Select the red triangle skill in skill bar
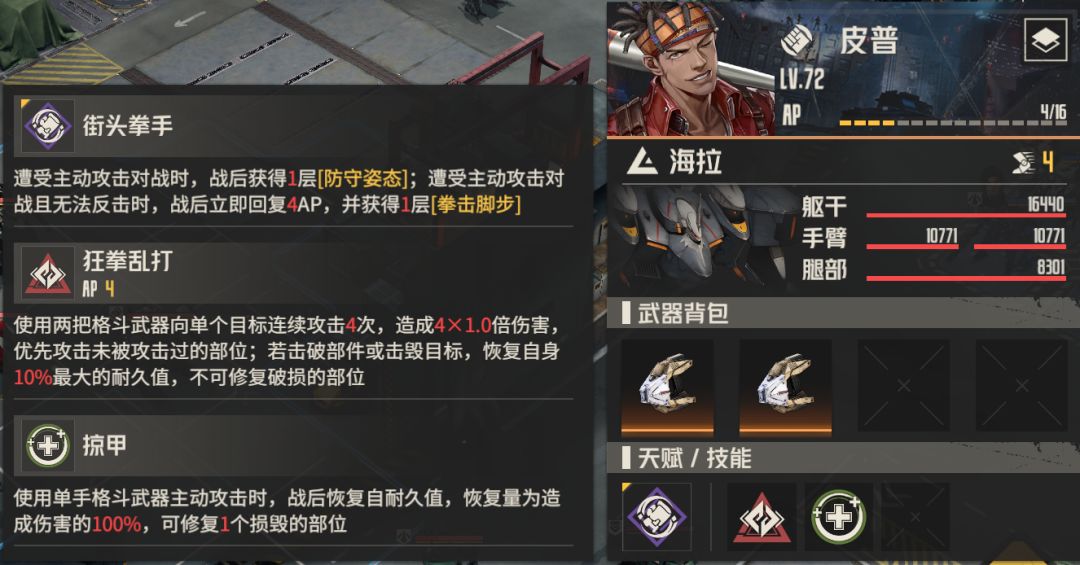 761,516
